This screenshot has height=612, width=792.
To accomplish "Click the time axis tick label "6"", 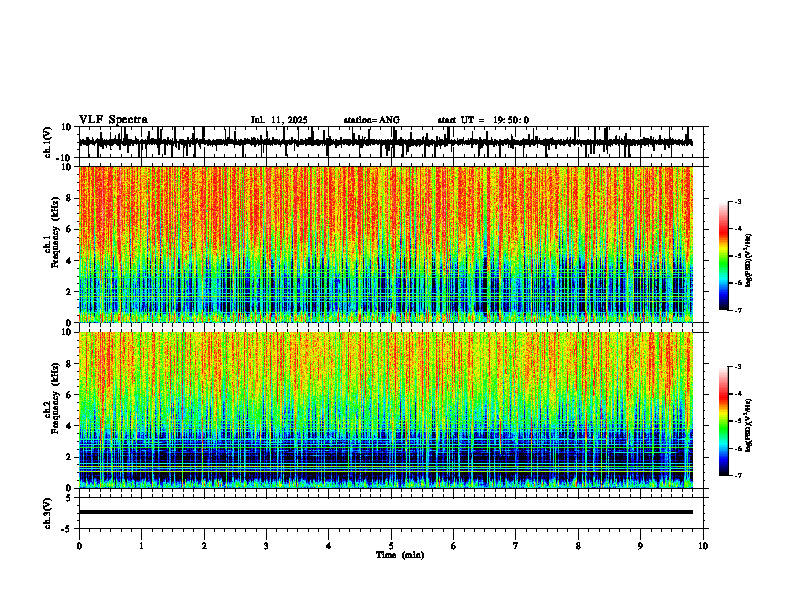I will pos(454,546).
